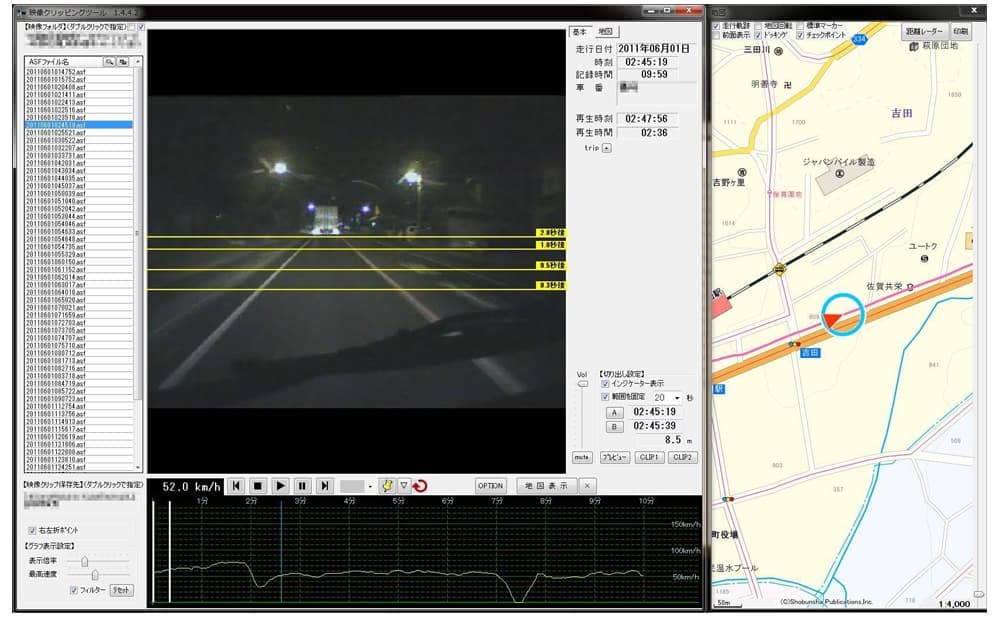Viewport: 1000px width, 617px height.
Task: Switch to the 地図 tab
Action: click(x=605, y=32)
